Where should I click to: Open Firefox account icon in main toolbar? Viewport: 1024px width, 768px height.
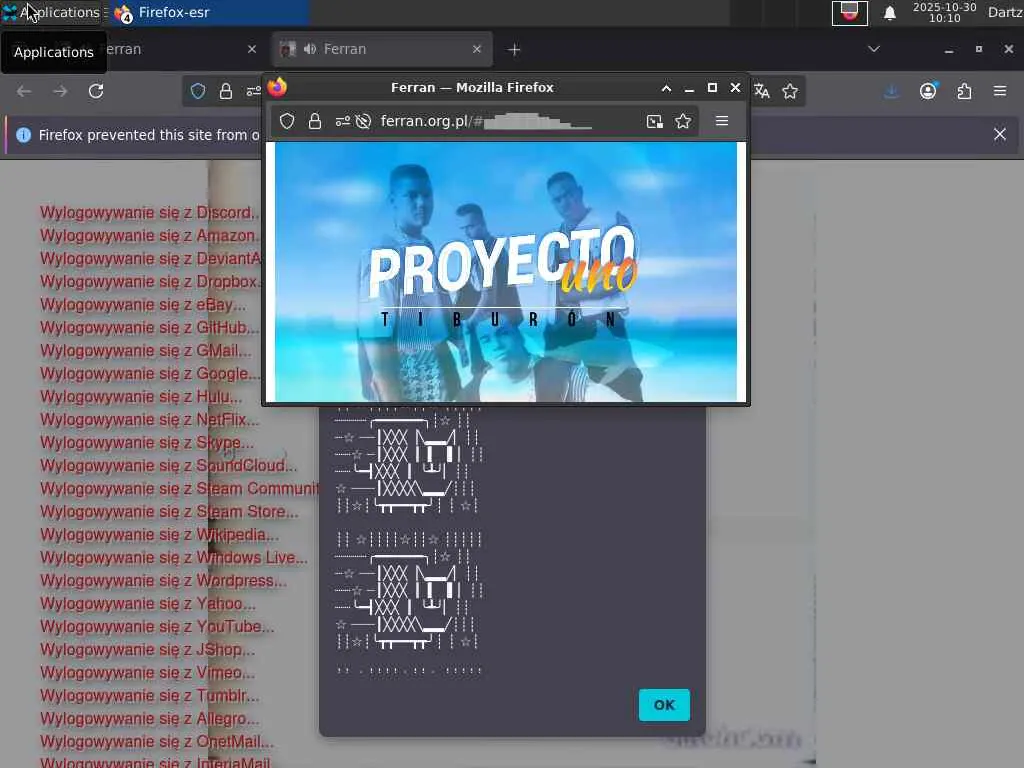tap(928, 91)
